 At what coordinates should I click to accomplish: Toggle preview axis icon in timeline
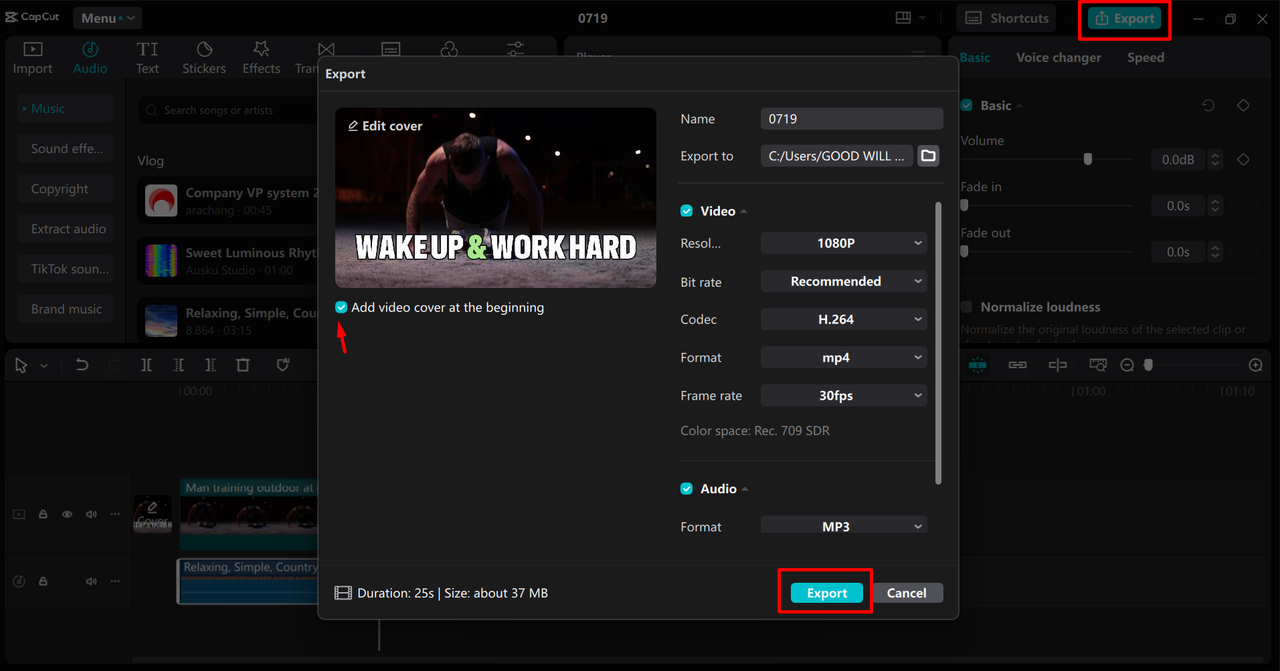pos(1057,365)
